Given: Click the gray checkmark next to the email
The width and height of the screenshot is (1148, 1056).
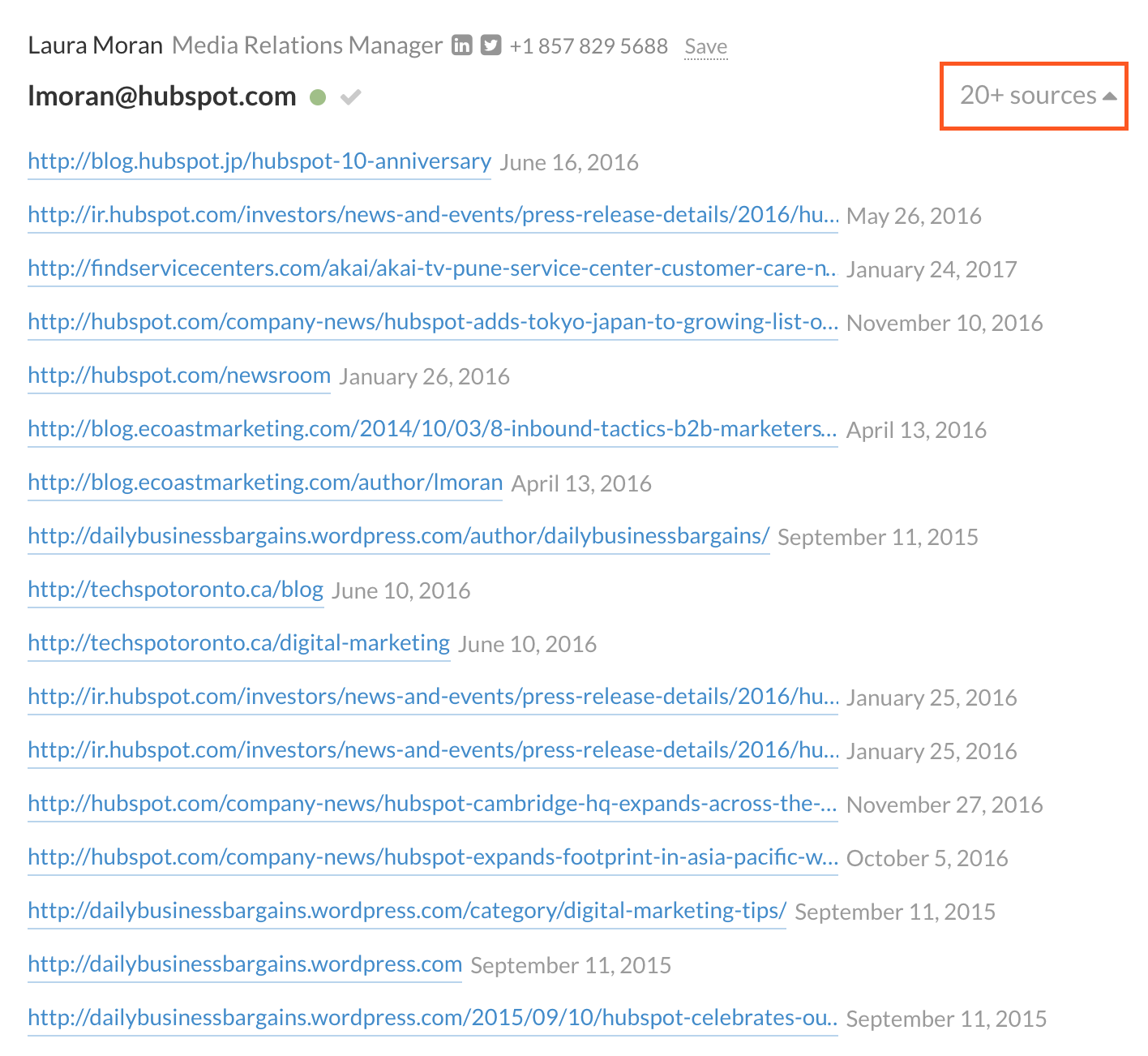Looking at the screenshot, I should point(350,97).
